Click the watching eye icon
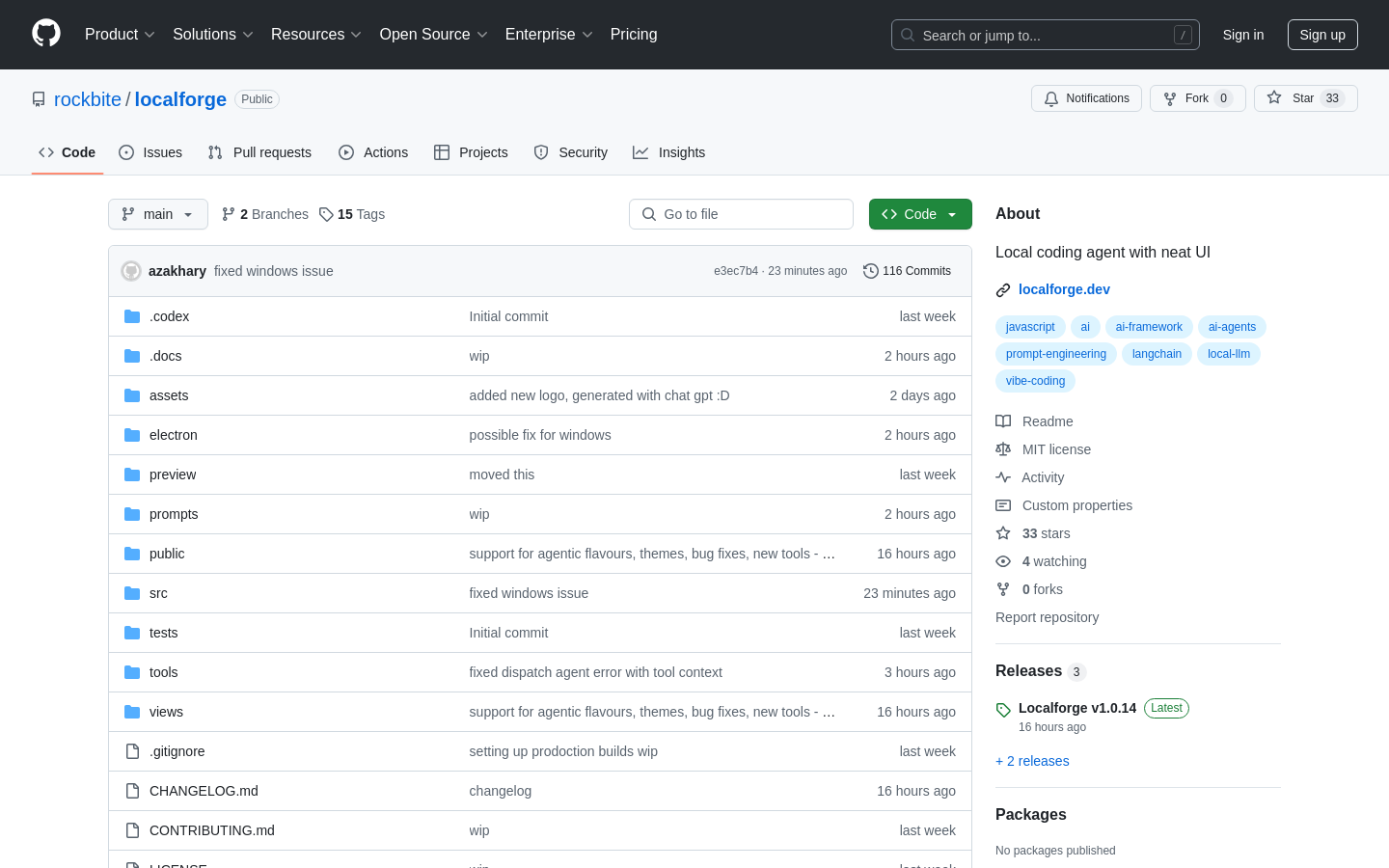This screenshot has width=1389, height=868. [1003, 561]
